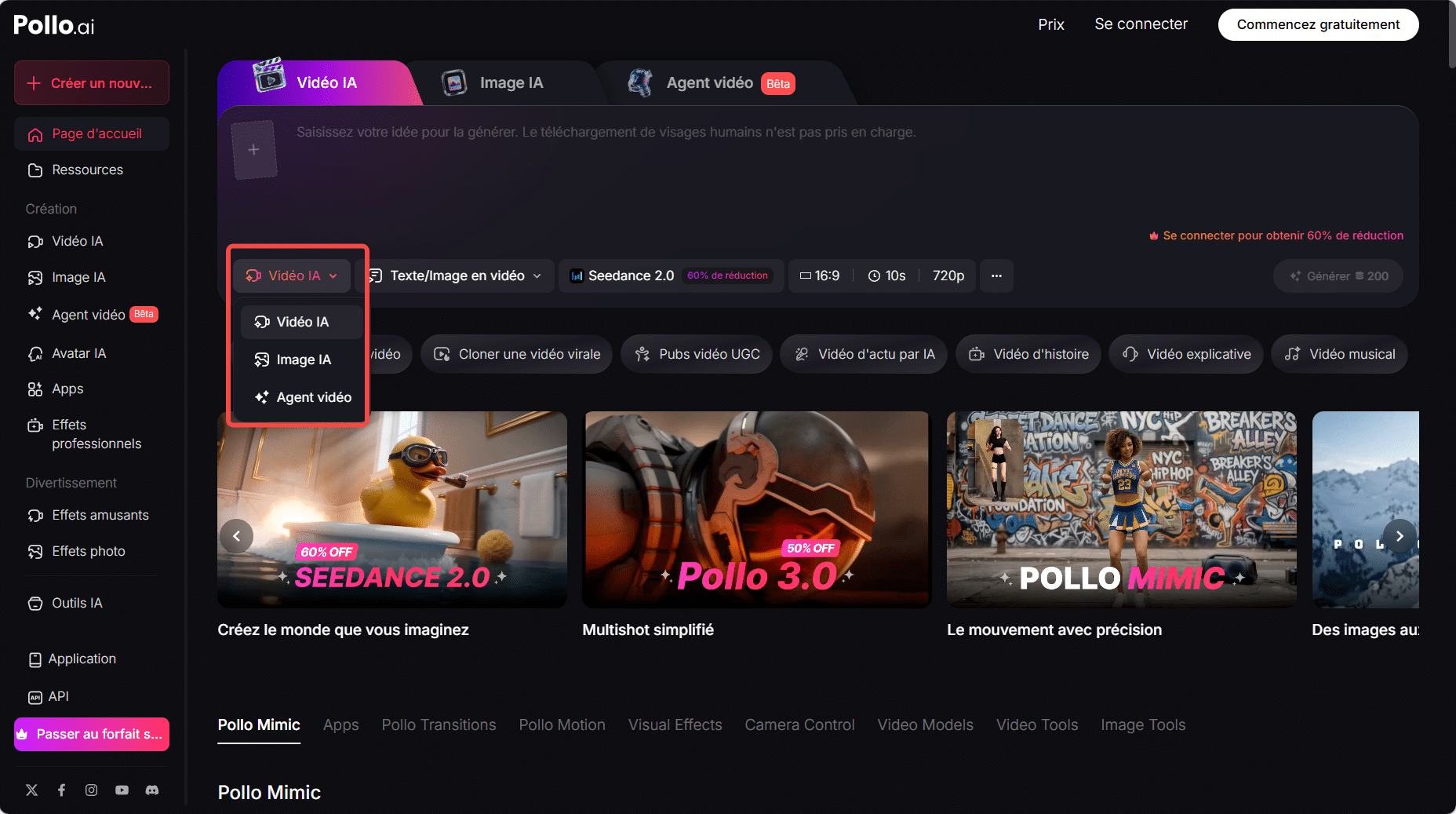Choose Vidéo d'actu par IA chip
Viewport: 1456px width, 814px height.
(x=864, y=354)
